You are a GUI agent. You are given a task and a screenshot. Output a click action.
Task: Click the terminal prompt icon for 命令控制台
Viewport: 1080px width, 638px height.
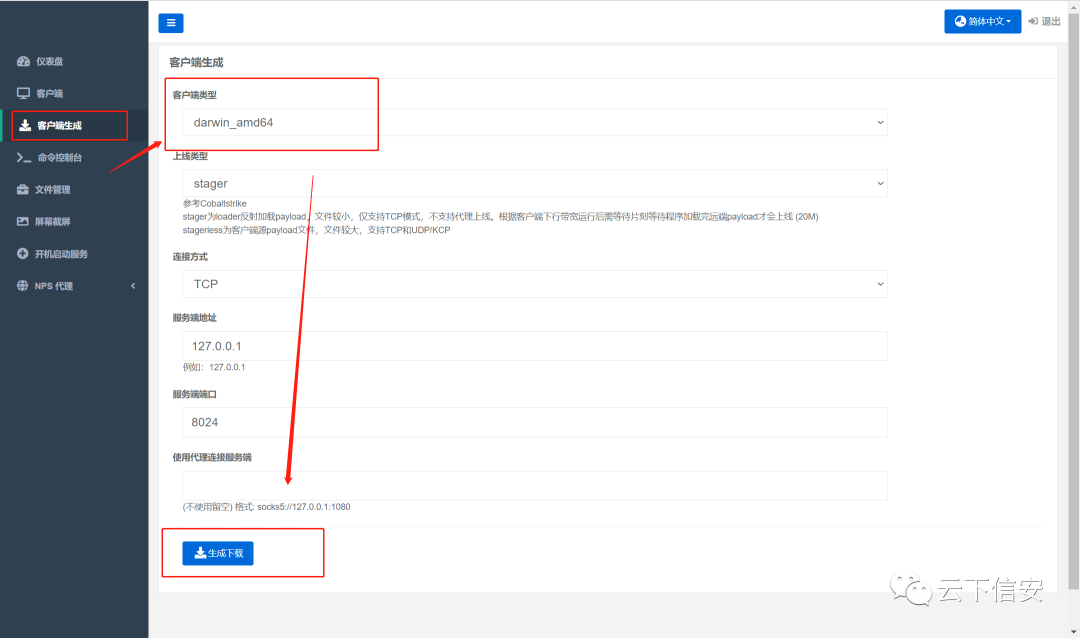(23, 158)
